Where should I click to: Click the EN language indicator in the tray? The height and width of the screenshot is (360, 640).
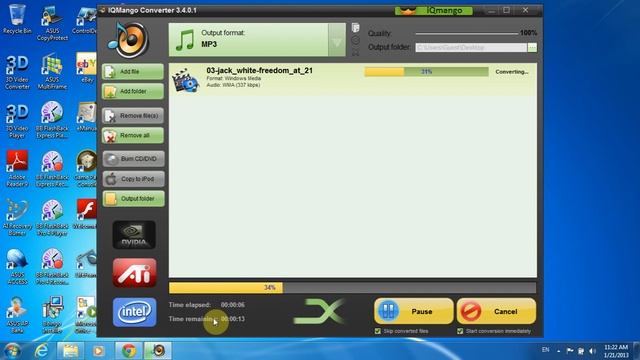pos(545,350)
